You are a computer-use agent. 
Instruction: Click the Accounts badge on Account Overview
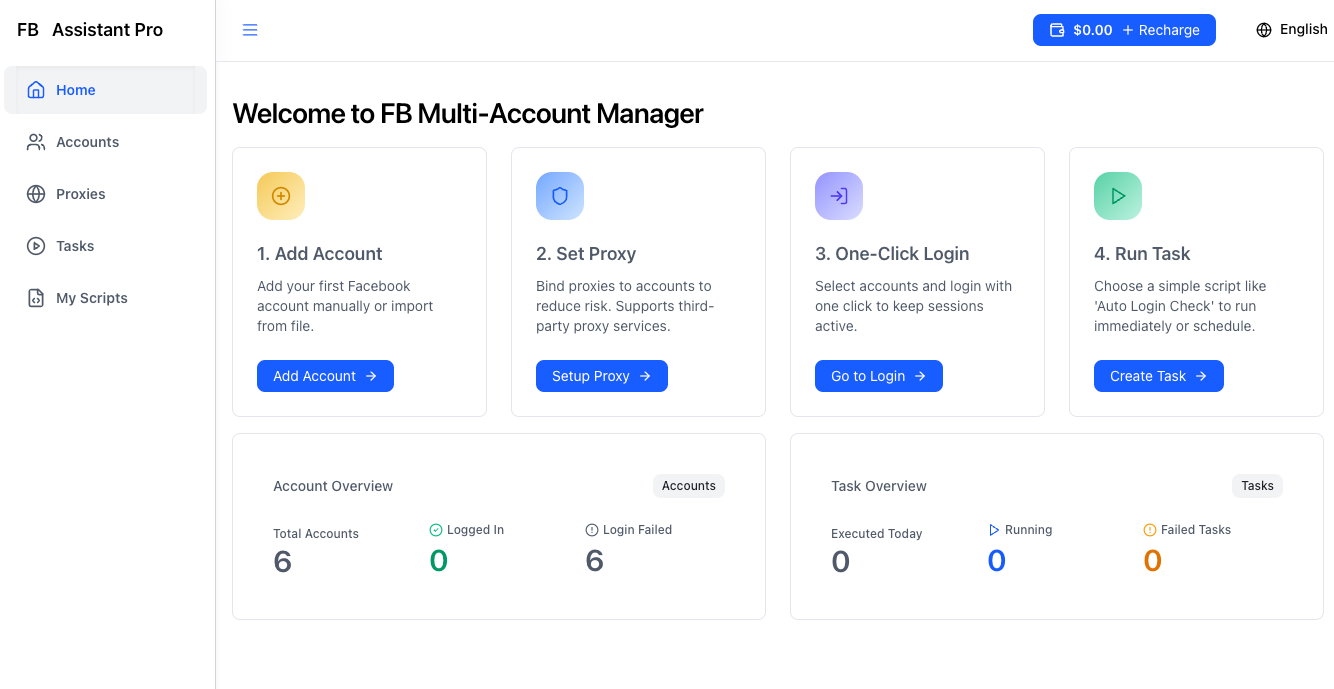[x=688, y=485]
